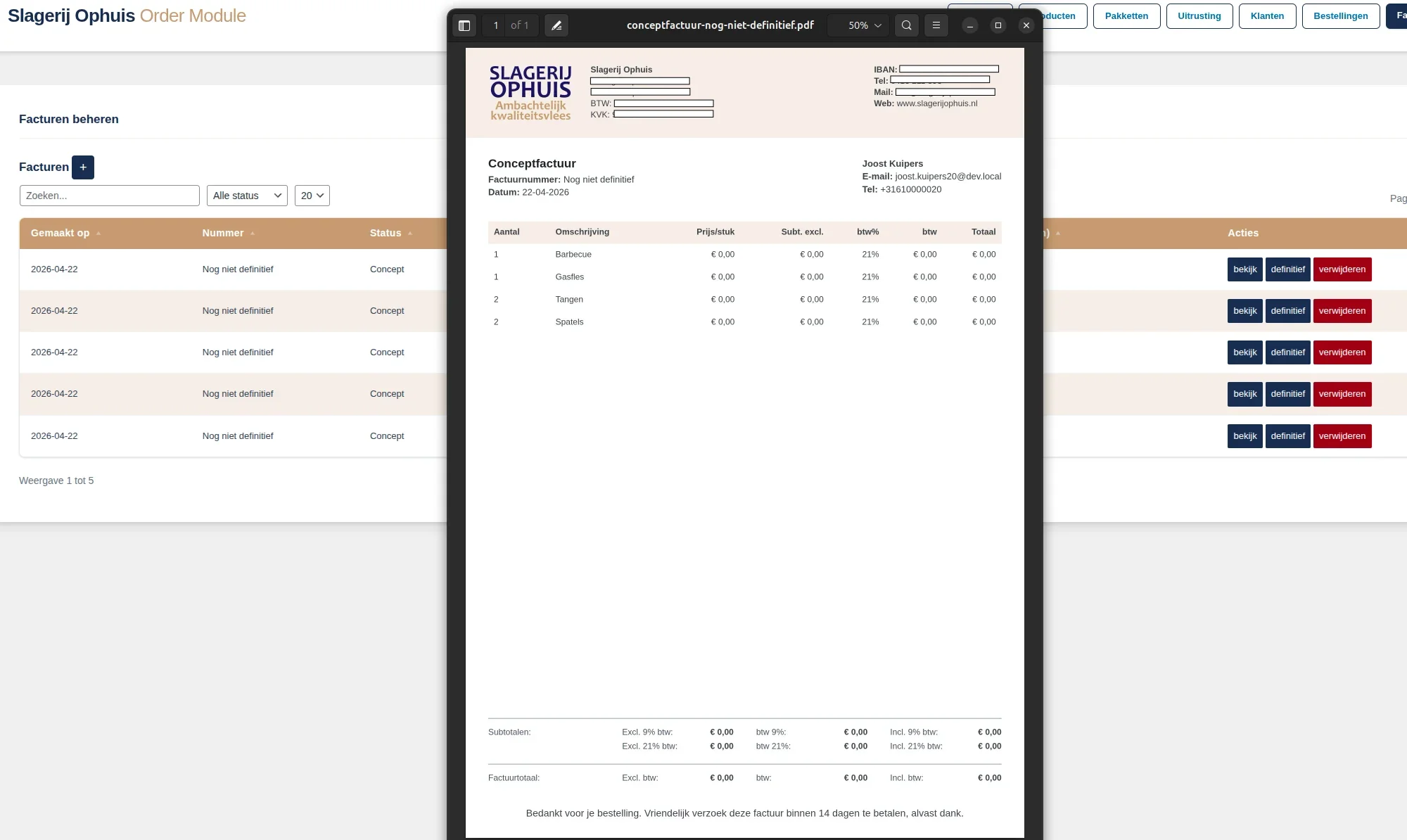Change the 20 rows per page dropdown
This screenshot has height=840, width=1407.
[x=312, y=196]
